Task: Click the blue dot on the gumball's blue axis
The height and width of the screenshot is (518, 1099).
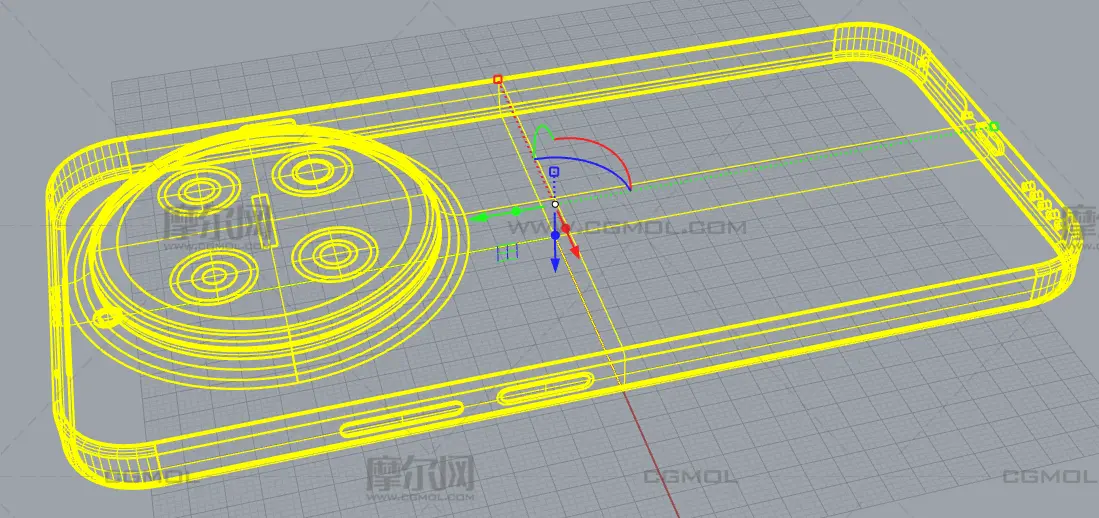Action: point(555,236)
